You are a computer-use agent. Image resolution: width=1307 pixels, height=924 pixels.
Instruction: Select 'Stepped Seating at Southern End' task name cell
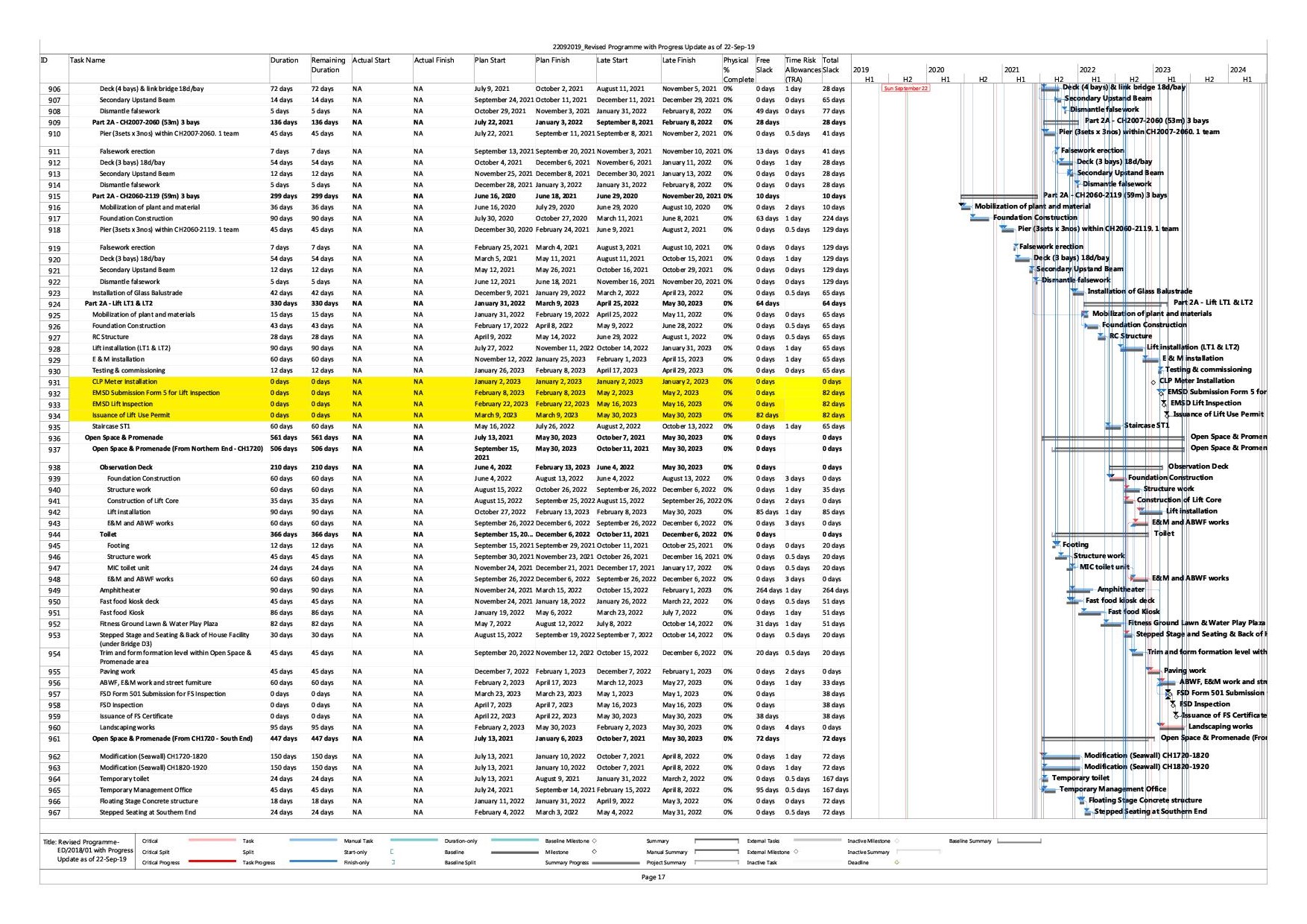(148, 813)
